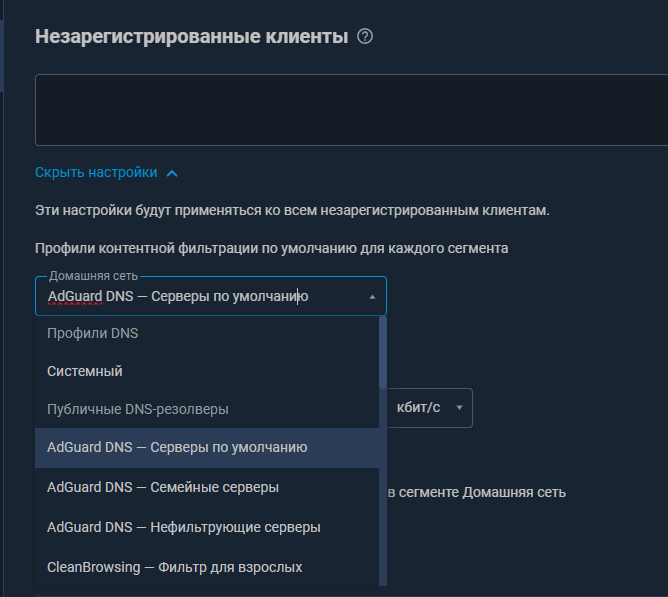Viewport: 668px width, 597px height.
Task: Choose CleanBrowsing — Фильтр для взрослых option
Action: click(207, 568)
